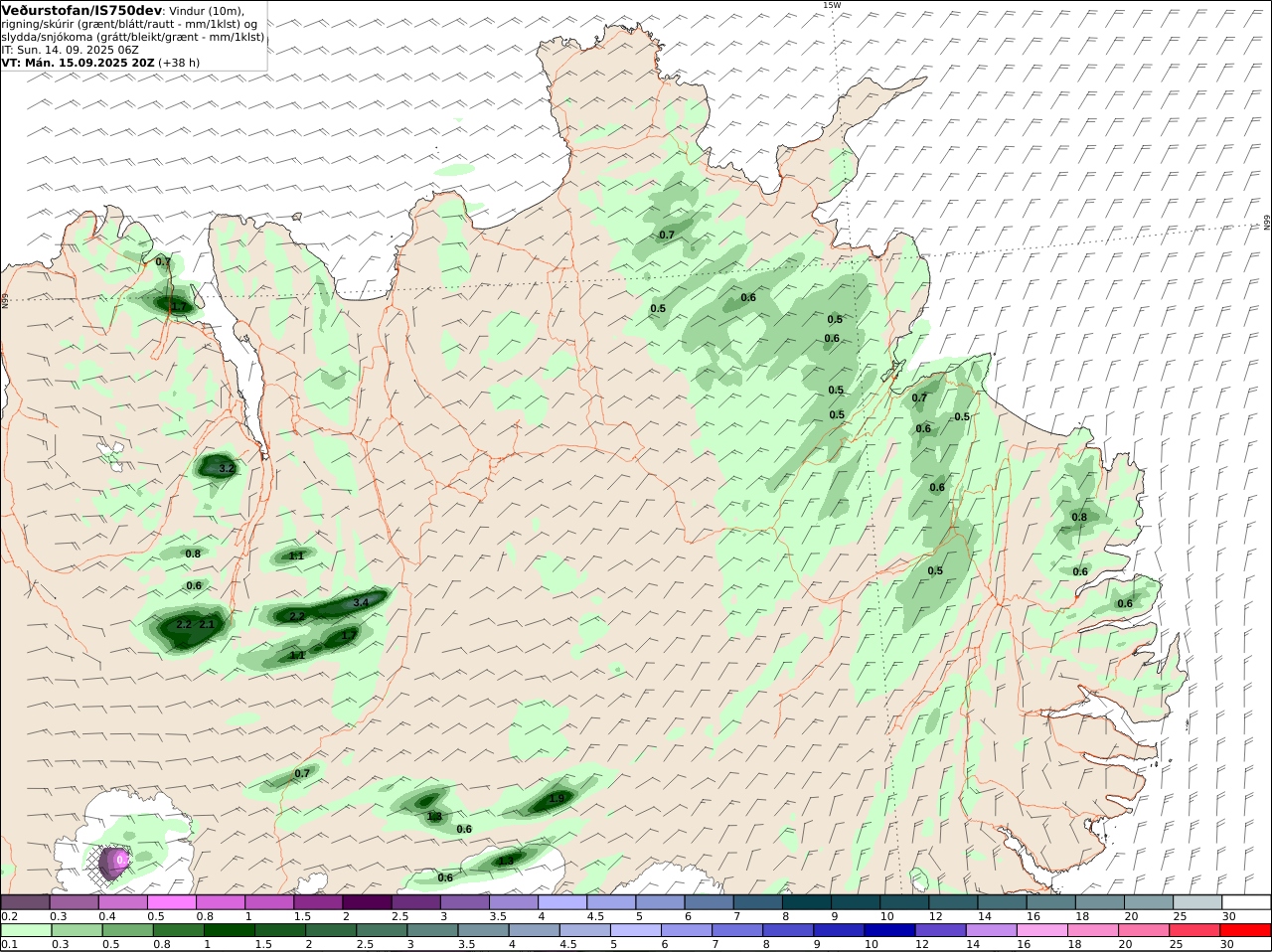Click the red swatch ending the rain scale
The image size is (1272, 952).
[1246, 930]
